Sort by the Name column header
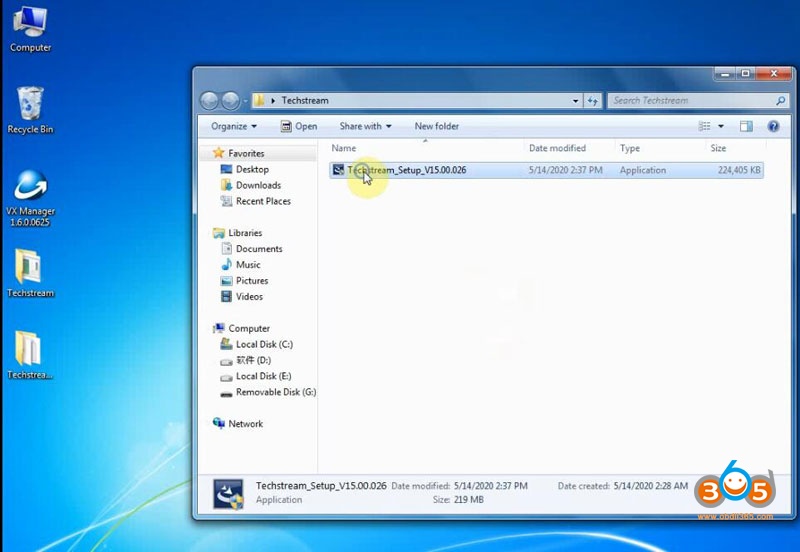The image size is (800, 552). tap(344, 148)
